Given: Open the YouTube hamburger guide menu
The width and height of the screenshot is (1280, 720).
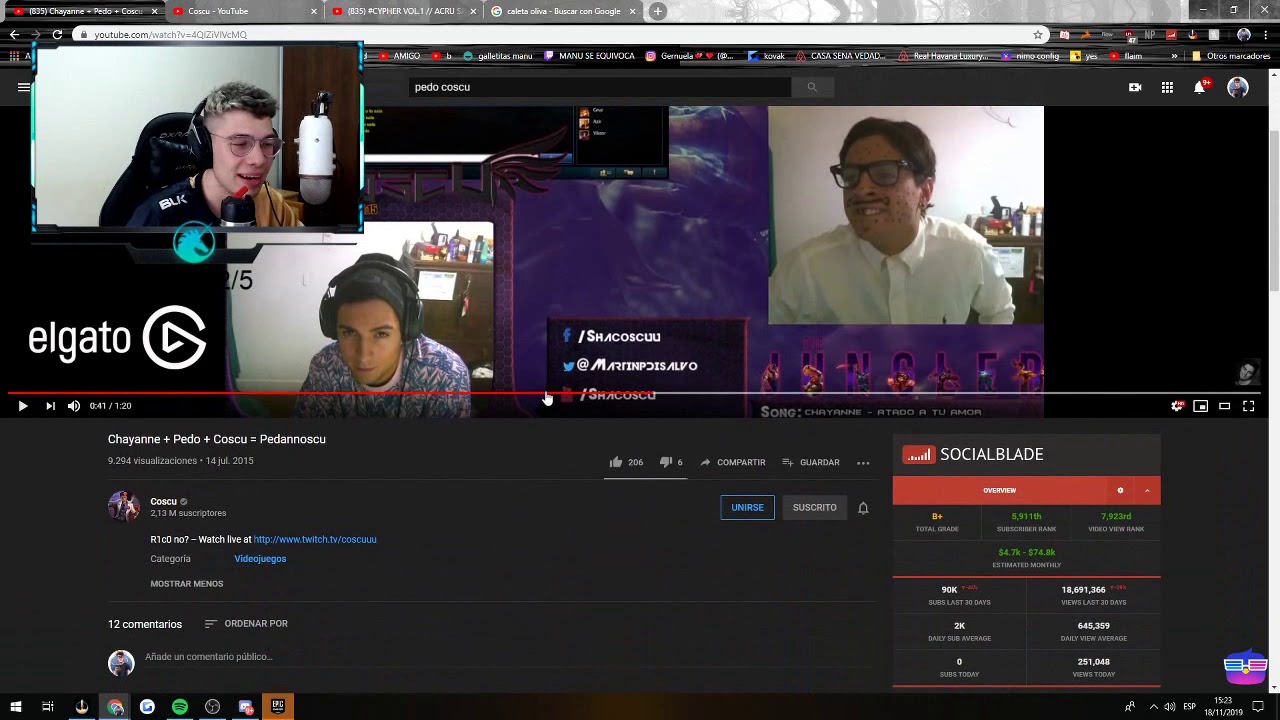Looking at the screenshot, I should [x=24, y=87].
